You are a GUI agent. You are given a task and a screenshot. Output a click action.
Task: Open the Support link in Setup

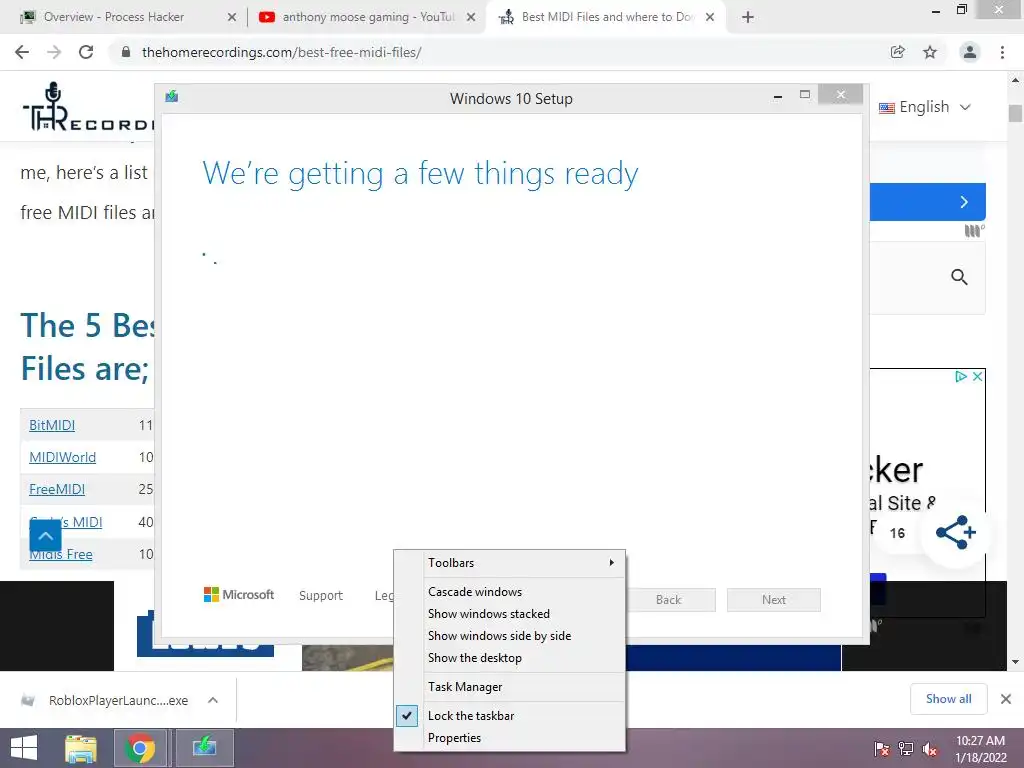pyautogui.click(x=321, y=596)
